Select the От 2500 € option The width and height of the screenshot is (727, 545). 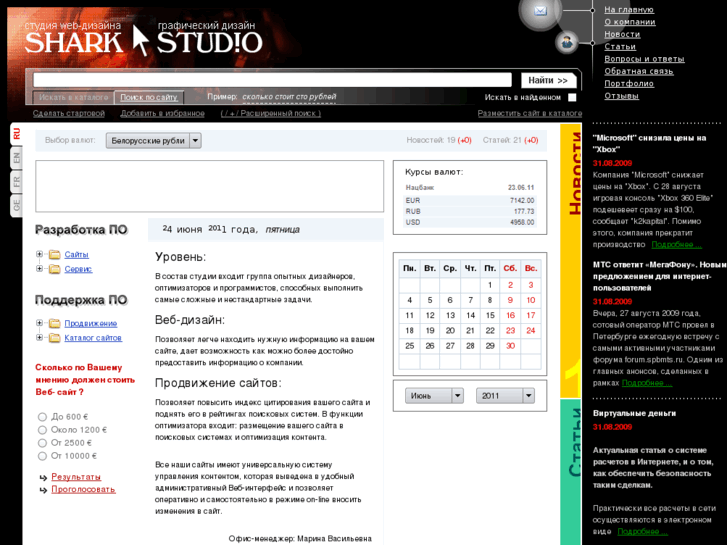42,443
